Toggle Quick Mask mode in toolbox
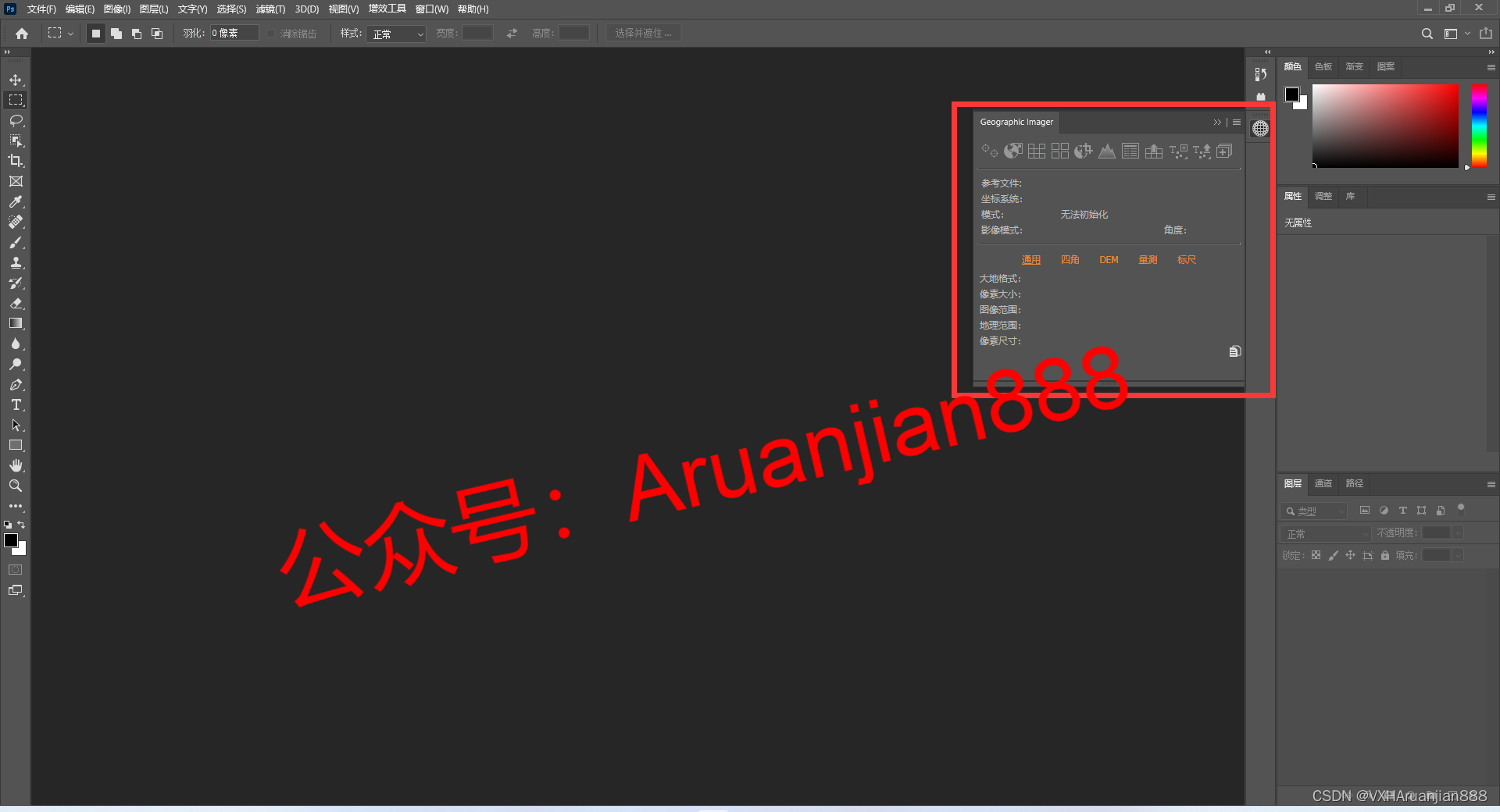This screenshot has width=1500, height=812. 16,570
